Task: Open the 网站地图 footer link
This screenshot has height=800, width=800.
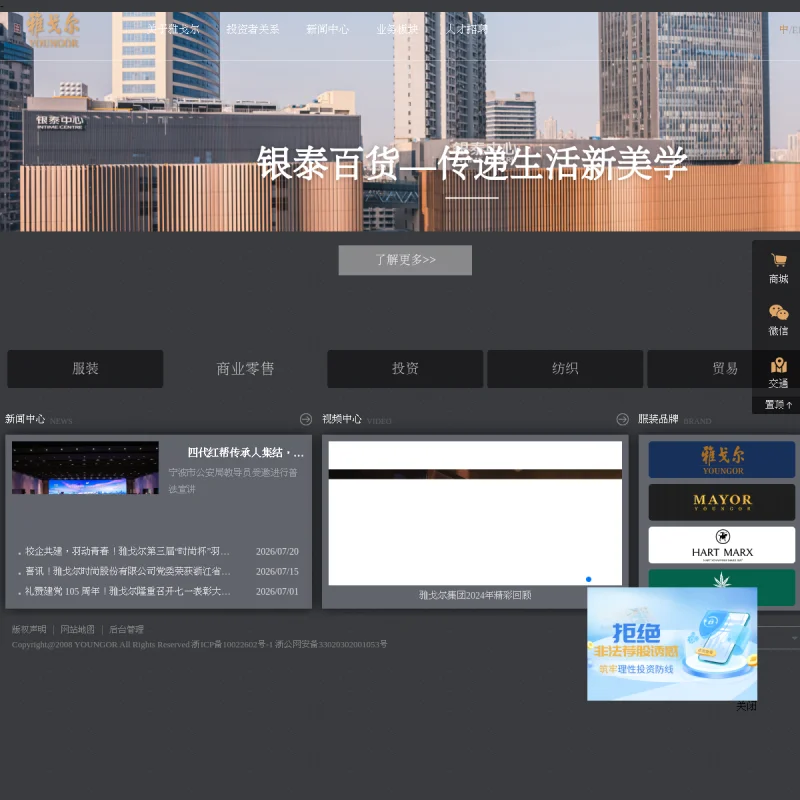Action: pos(78,629)
